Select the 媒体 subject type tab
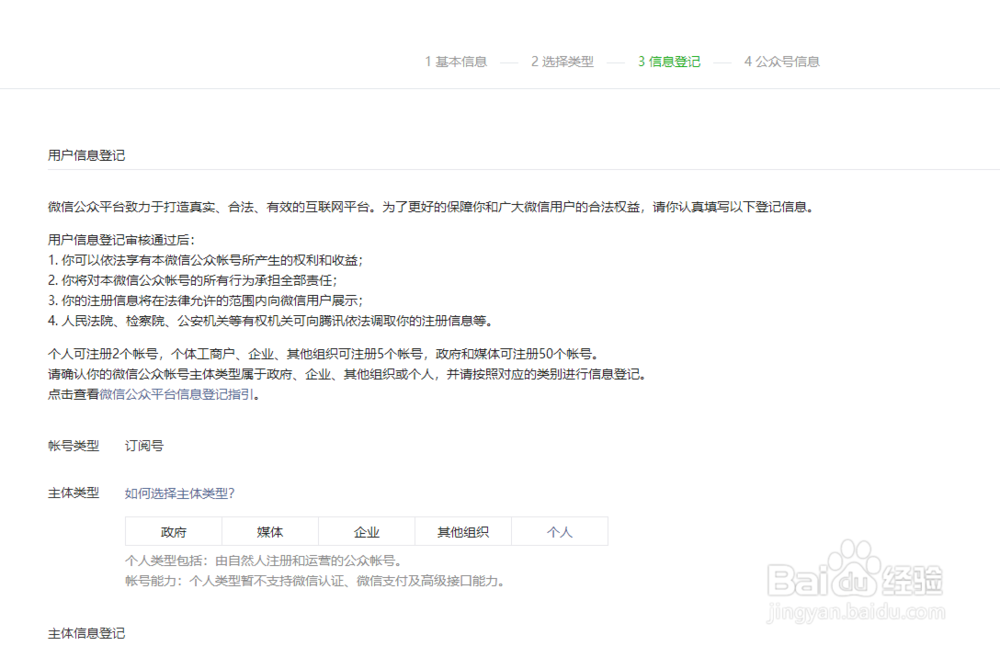Screen dimensions: 1000x646 (x=270, y=531)
